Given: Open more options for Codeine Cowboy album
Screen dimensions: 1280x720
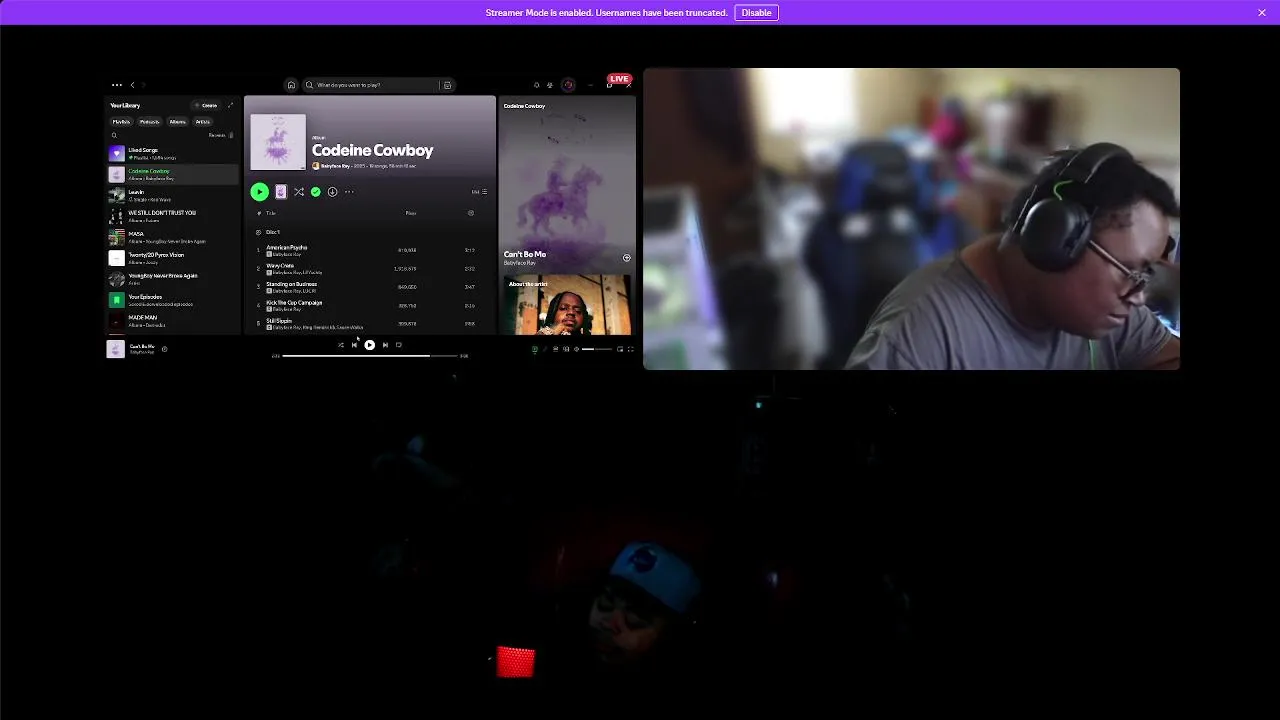Looking at the screenshot, I should (x=349, y=192).
